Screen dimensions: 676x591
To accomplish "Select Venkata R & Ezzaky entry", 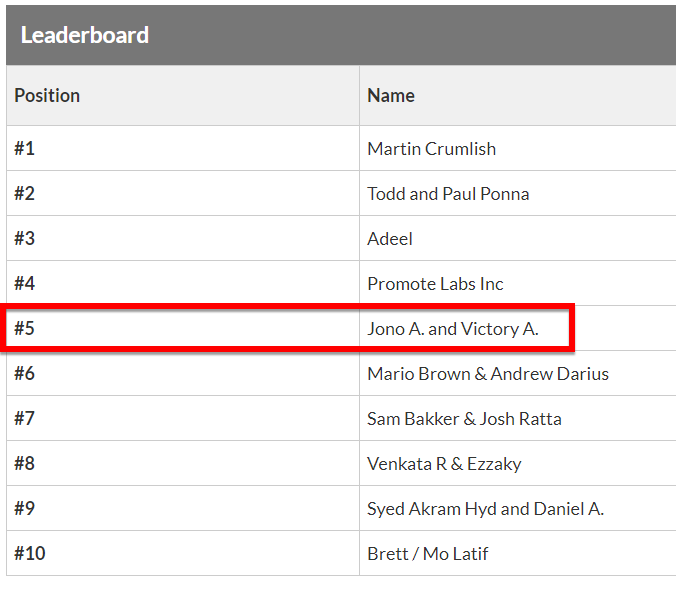I will 444,464.
